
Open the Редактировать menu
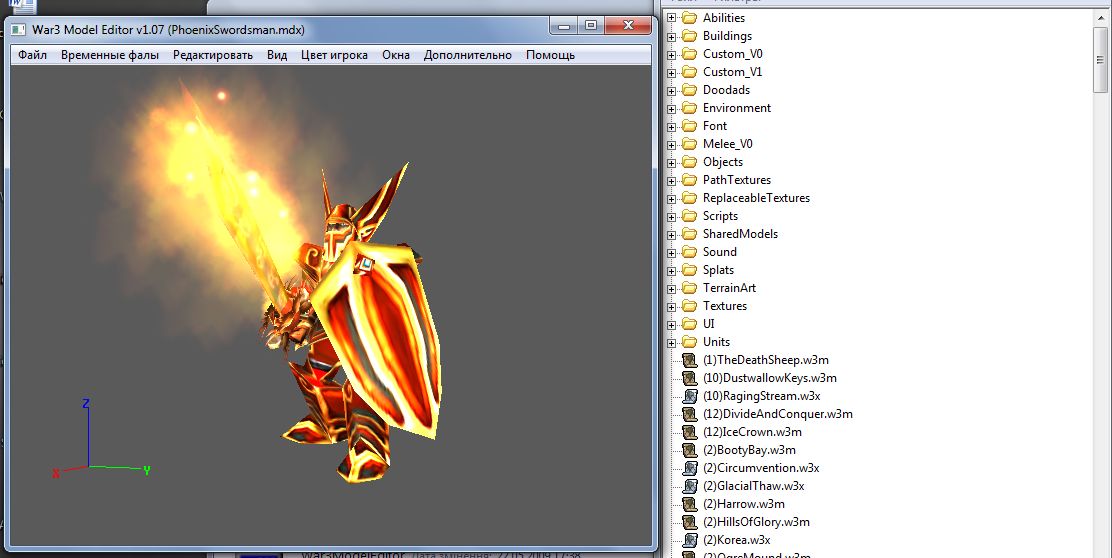(x=213, y=55)
